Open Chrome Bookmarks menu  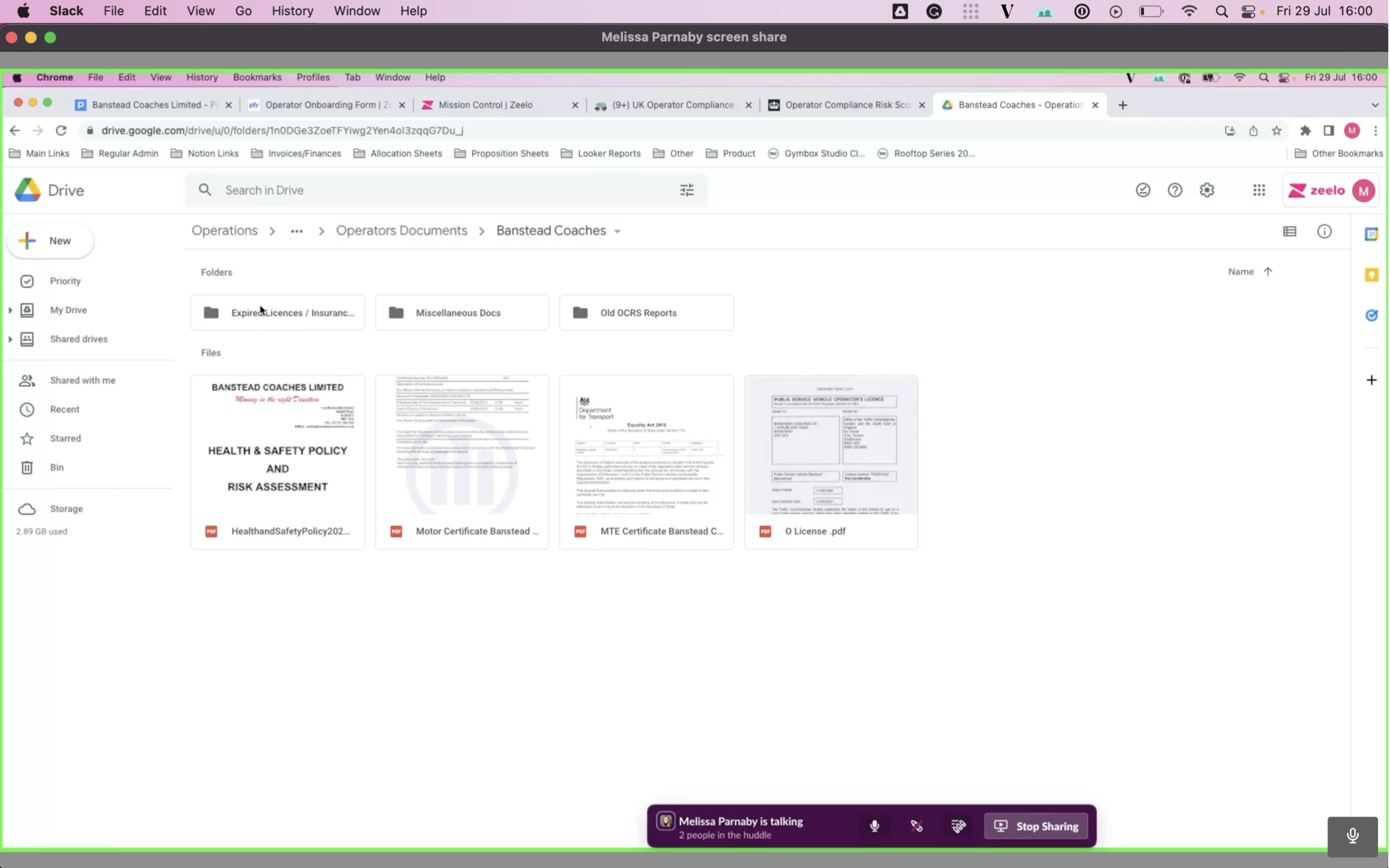257,77
